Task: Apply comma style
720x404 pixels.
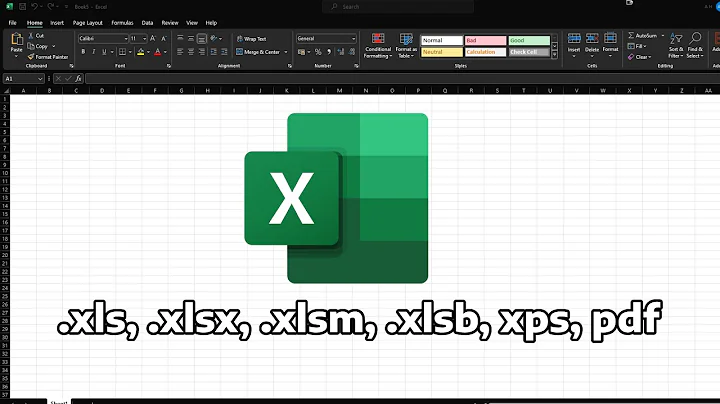Action: point(329,52)
